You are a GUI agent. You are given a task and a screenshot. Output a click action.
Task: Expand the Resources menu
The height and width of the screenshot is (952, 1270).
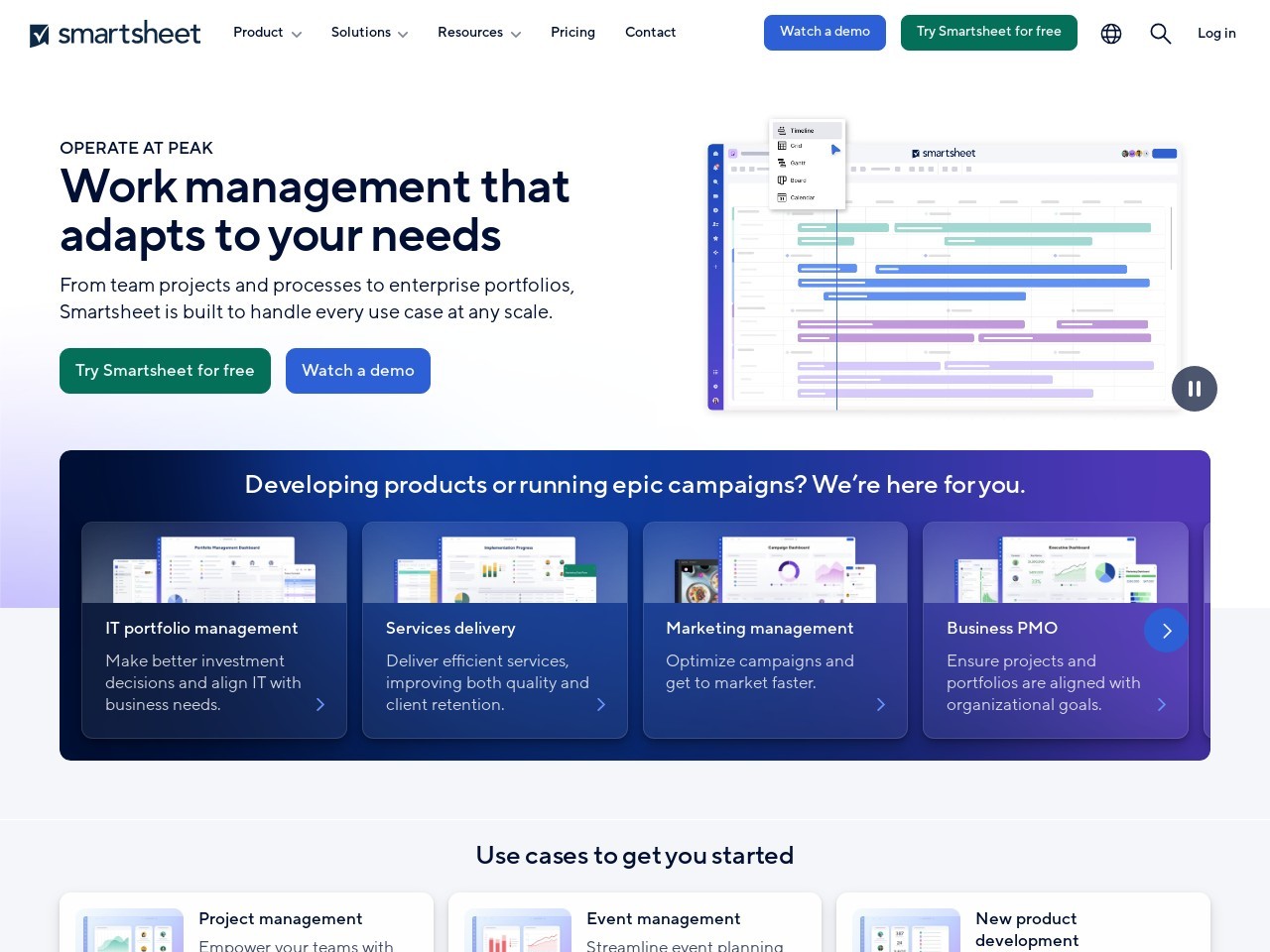pos(479,33)
